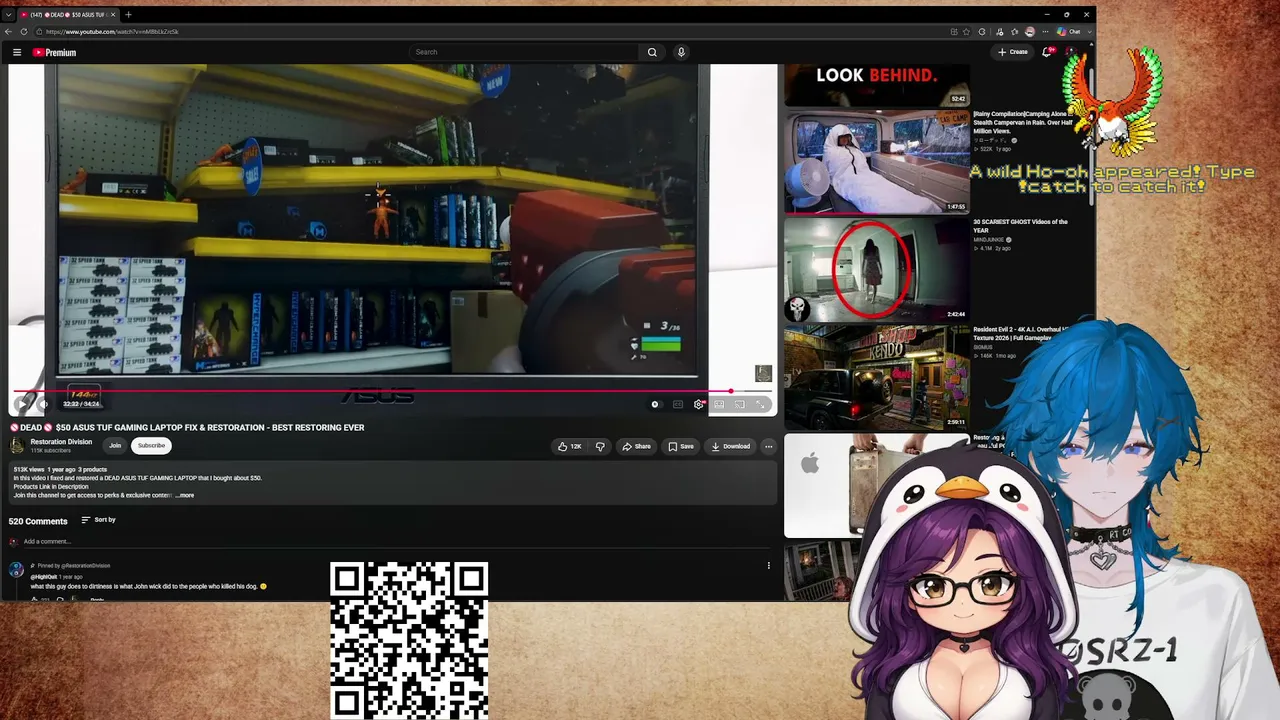This screenshot has width=1280, height=720.
Task: Toggle the autoplay switch in the player
Action: [x=655, y=404]
